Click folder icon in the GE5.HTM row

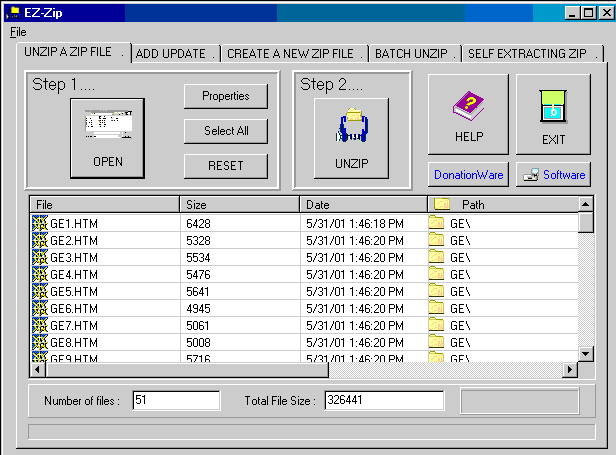pos(436,290)
